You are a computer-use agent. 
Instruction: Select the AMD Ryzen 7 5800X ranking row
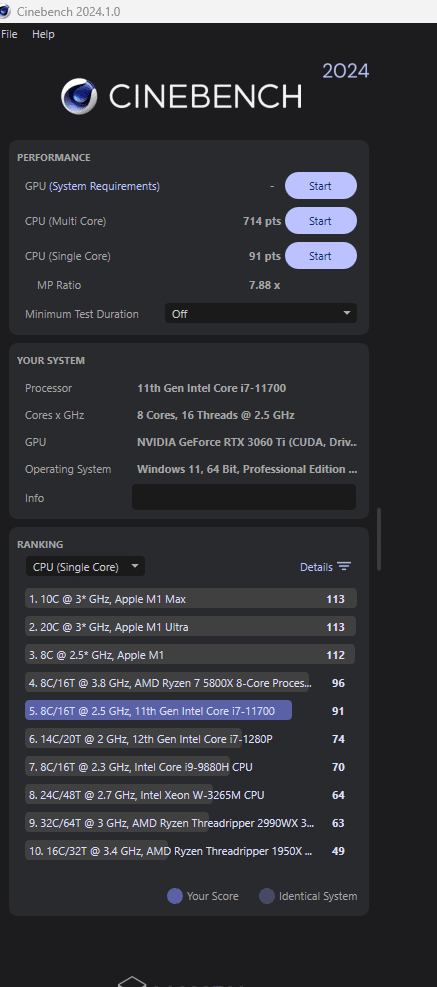191,683
